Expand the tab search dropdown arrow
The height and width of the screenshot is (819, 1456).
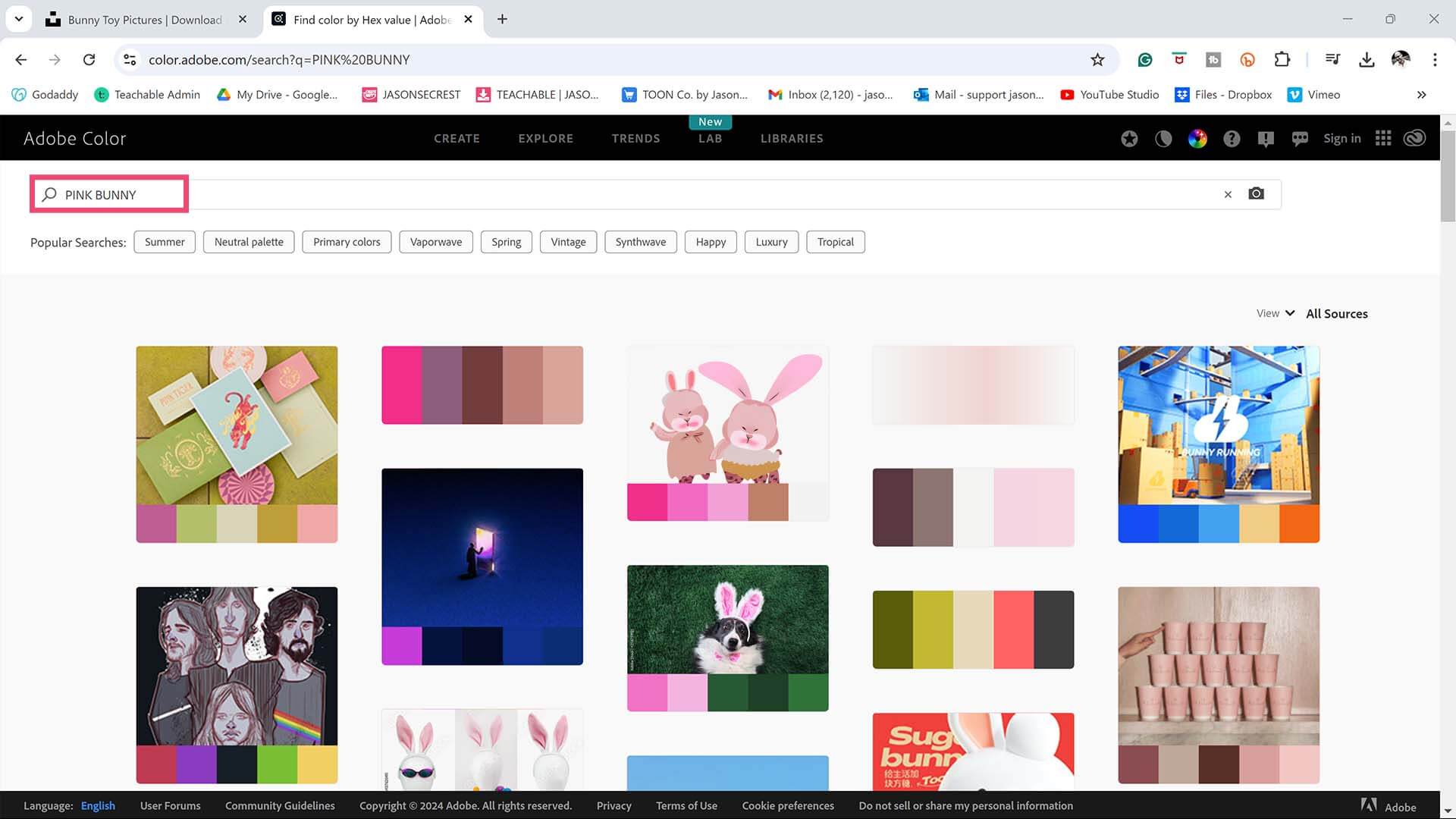pyautogui.click(x=19, y=19)
